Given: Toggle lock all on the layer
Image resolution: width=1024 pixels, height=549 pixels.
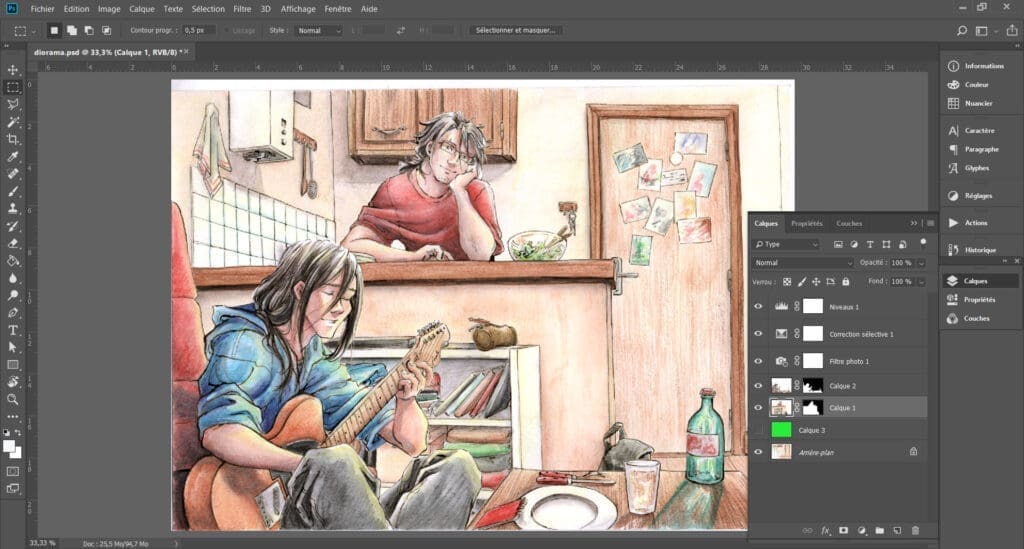Looking at the screenshot, I should point(846,282).
